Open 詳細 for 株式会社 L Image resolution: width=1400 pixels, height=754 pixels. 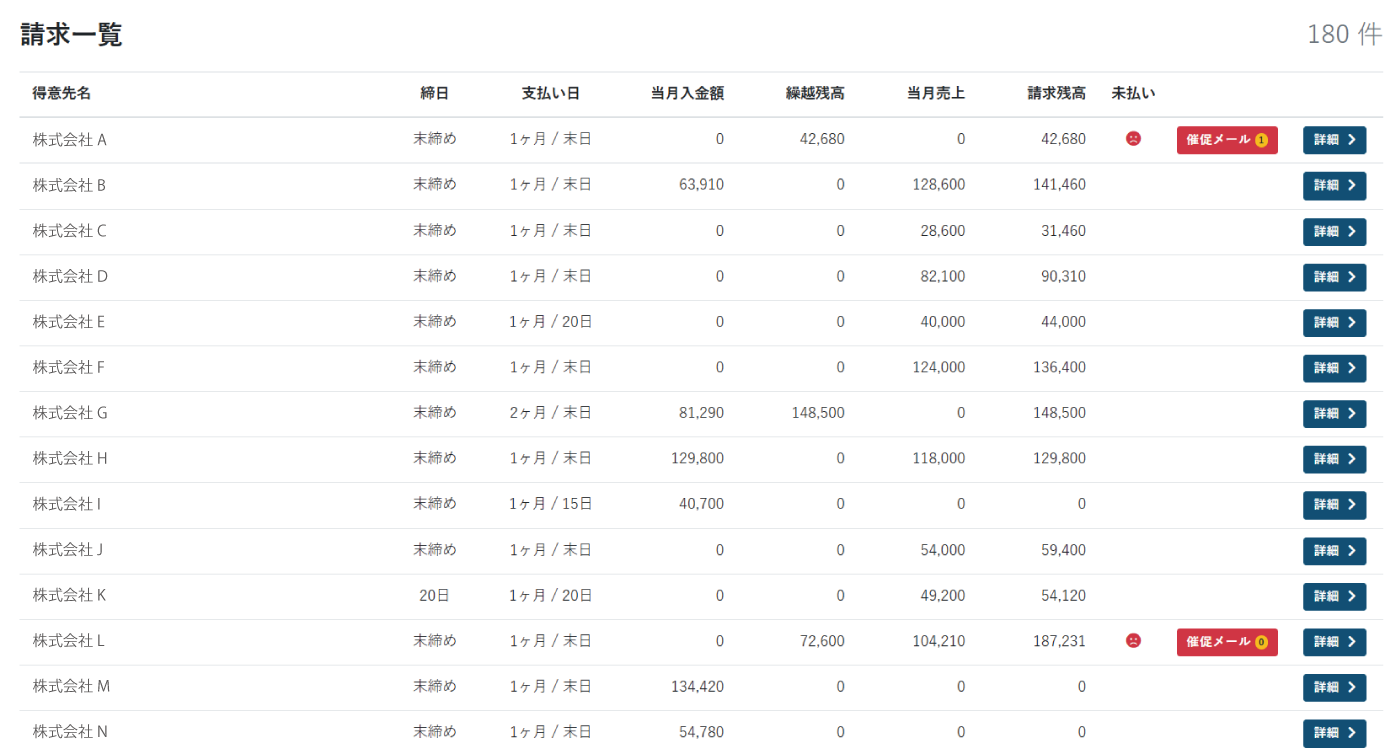tap(1334, 642)
